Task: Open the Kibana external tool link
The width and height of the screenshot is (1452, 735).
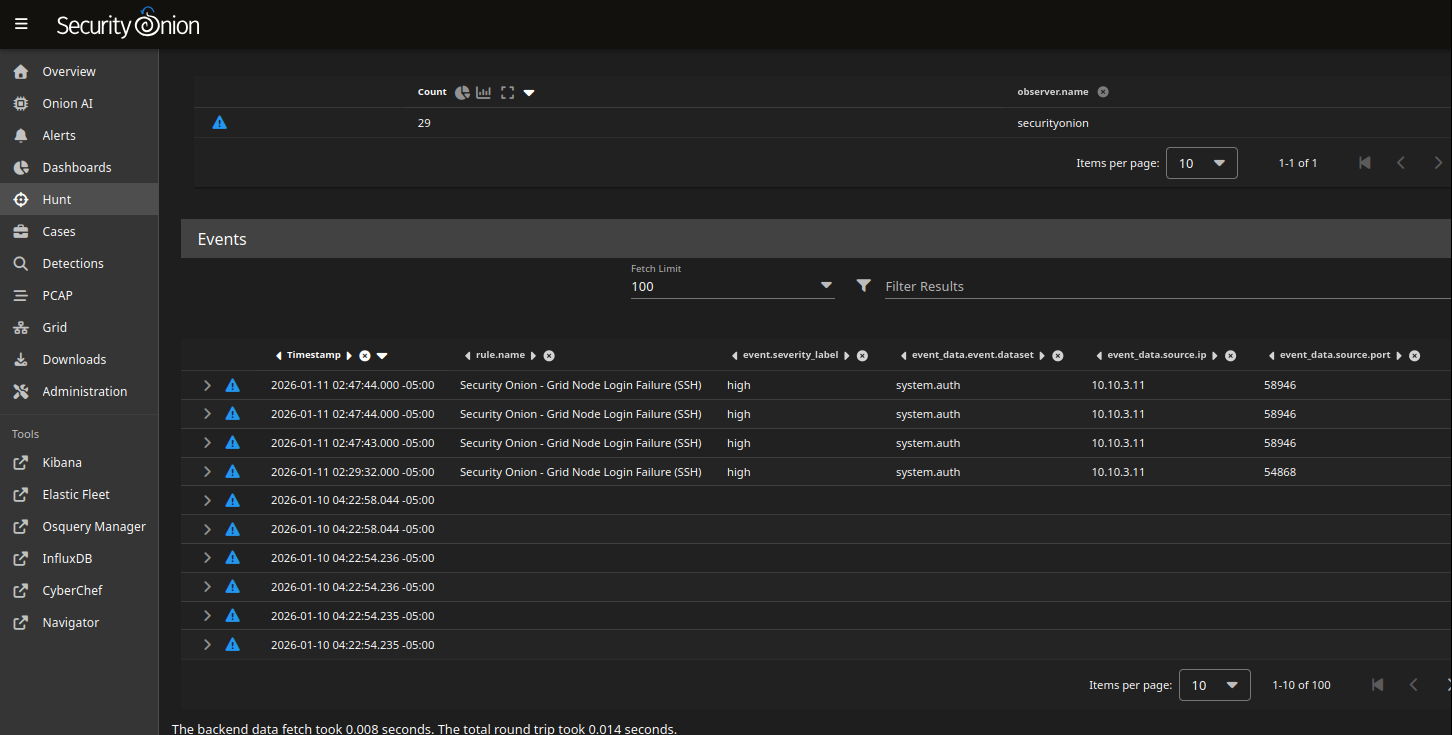Action: coord(62,462)
